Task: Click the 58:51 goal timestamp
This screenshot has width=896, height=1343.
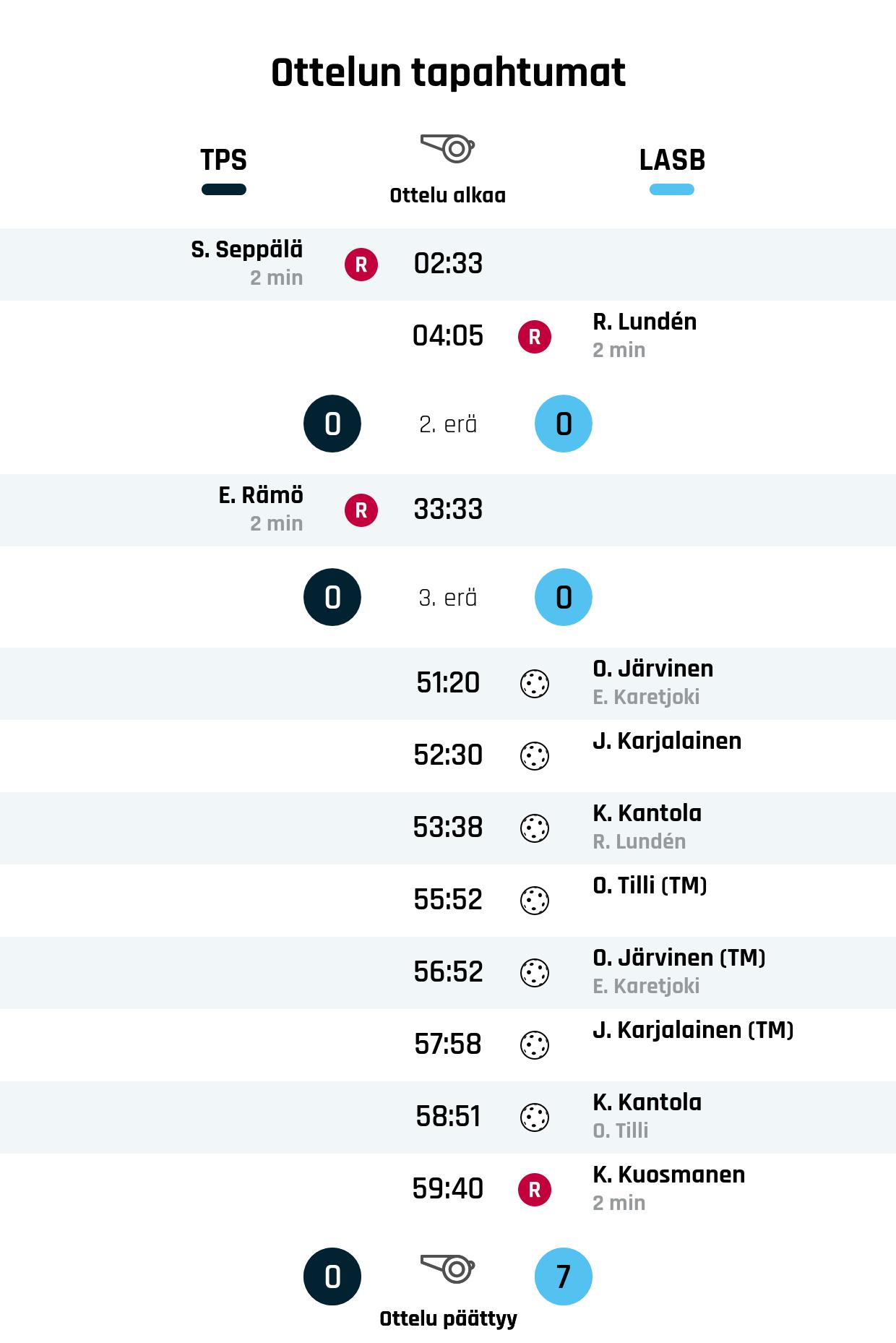Action: 448,1117
